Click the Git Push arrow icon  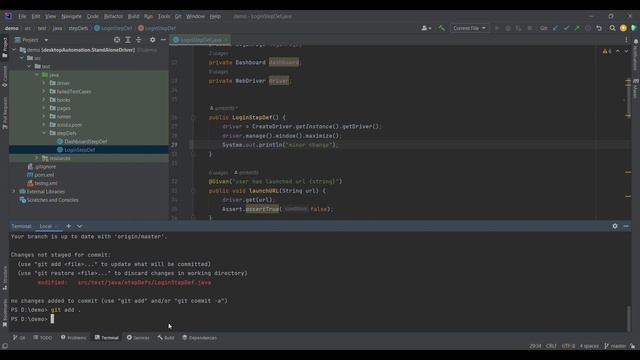[x=577, y=28]
